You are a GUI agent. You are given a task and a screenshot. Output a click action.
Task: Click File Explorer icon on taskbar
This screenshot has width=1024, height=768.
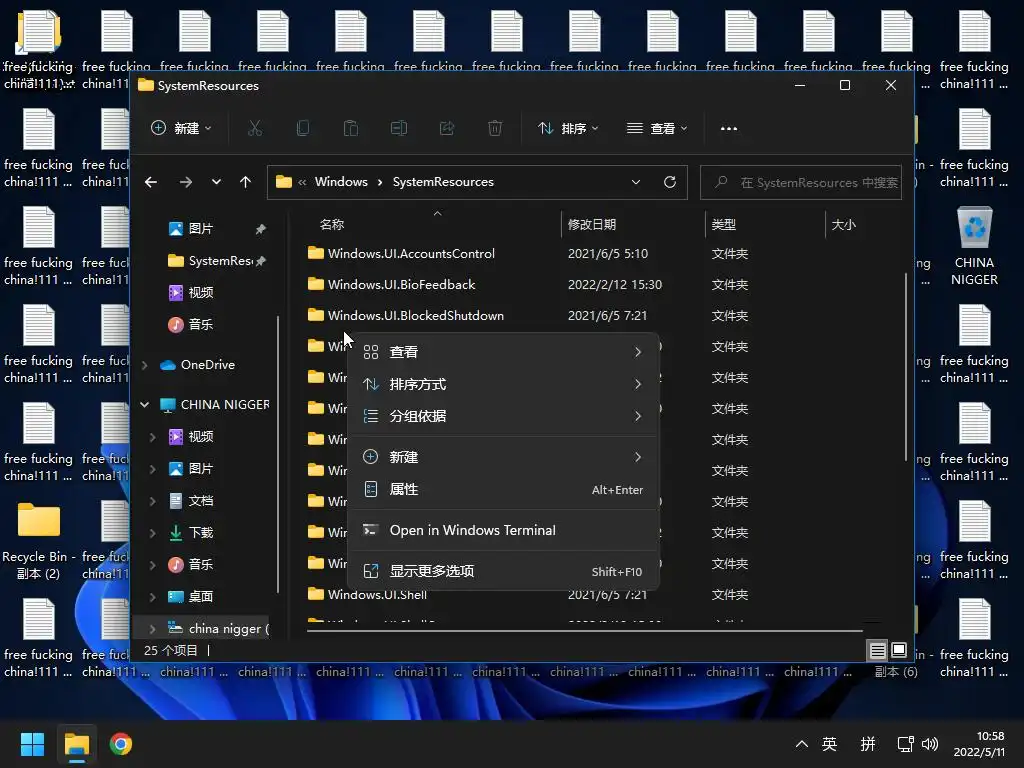(76, 744)
